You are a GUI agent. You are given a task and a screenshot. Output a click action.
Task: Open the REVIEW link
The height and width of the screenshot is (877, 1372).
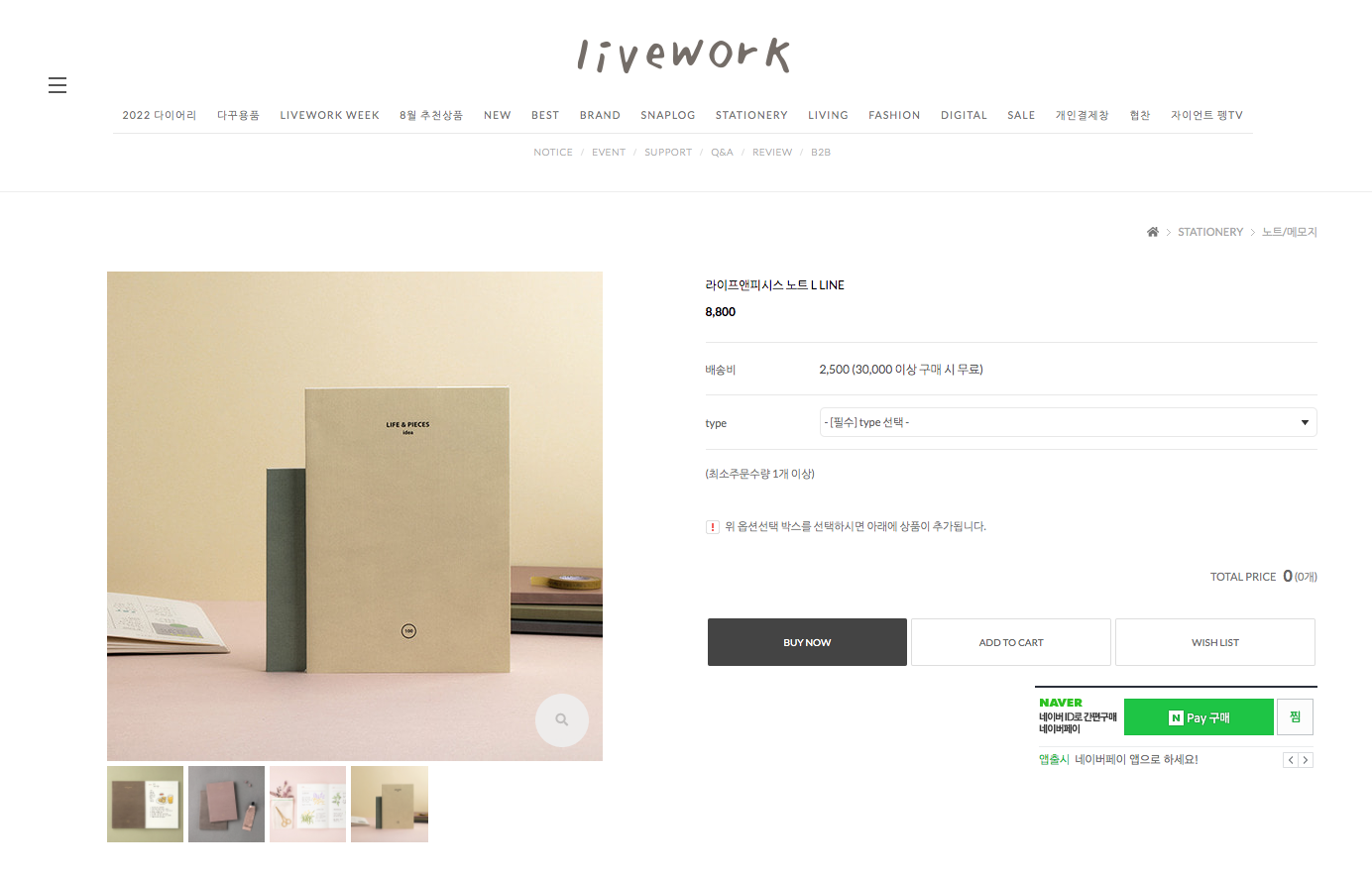click(x=772, y=153)
